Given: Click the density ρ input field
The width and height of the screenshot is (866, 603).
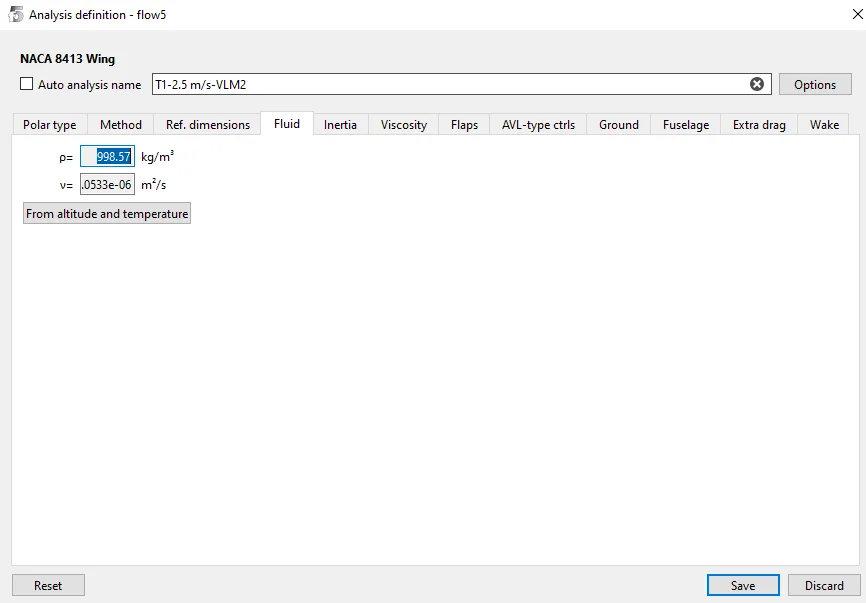Looking at the screenshot, I should click(107, 156).
